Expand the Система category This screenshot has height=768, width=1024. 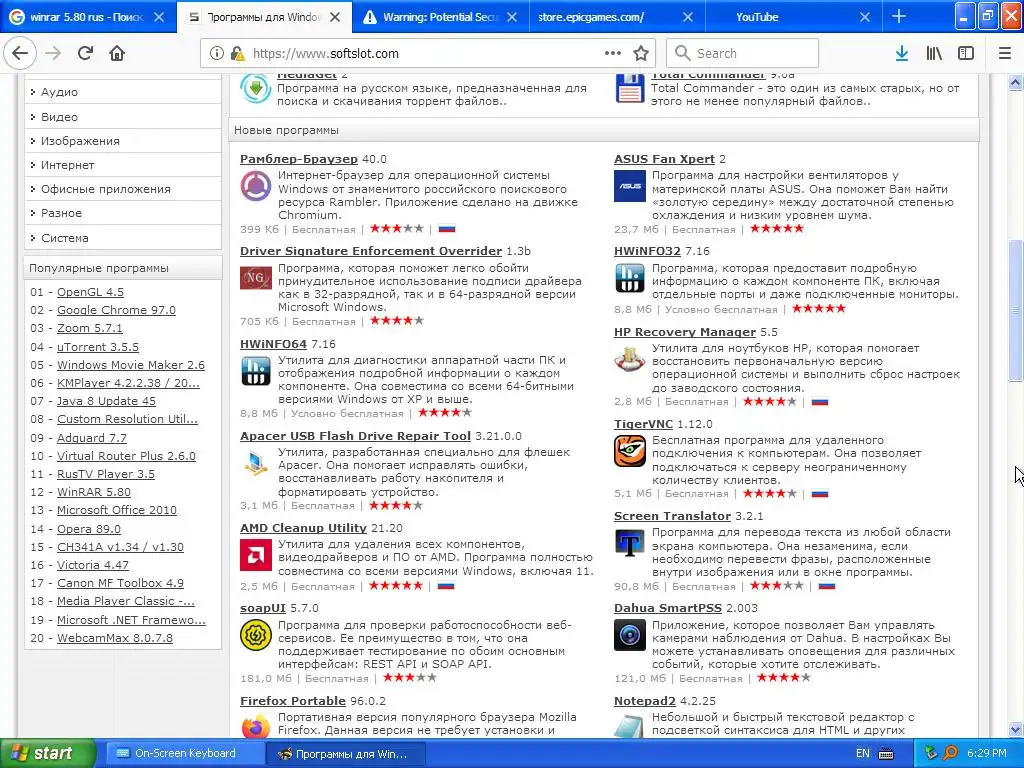[x=123, y=238]
